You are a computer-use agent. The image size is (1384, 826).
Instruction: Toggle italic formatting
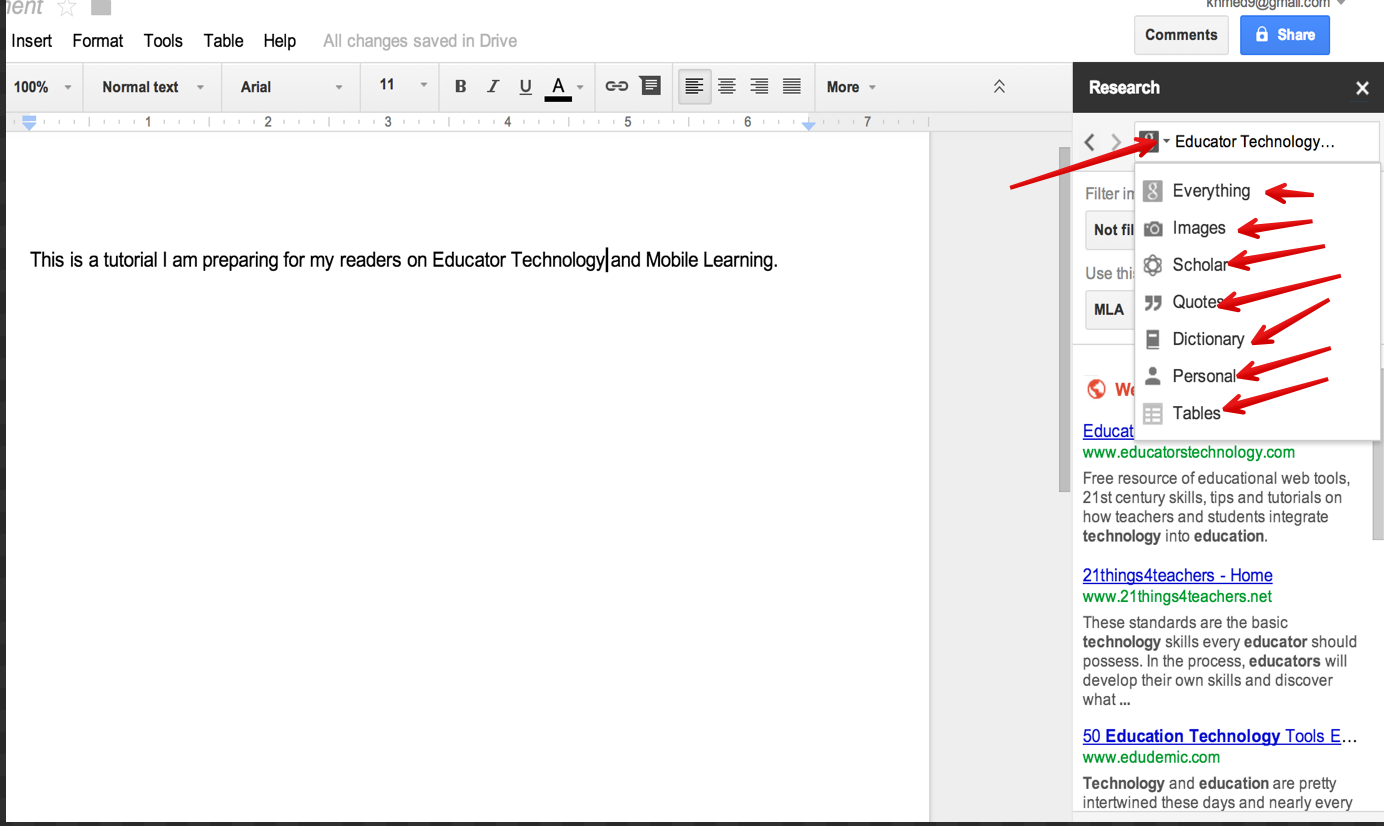click(x=493, y=87)
